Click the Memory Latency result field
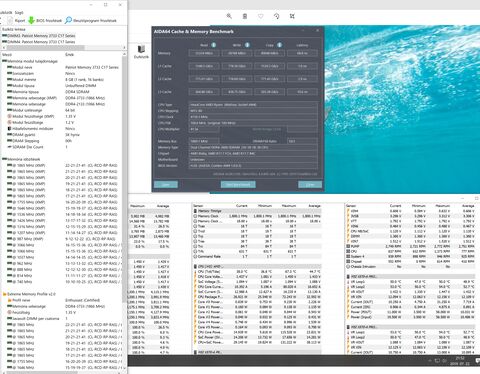The width and height of the screenshot is (480, 374). point(302,53)
